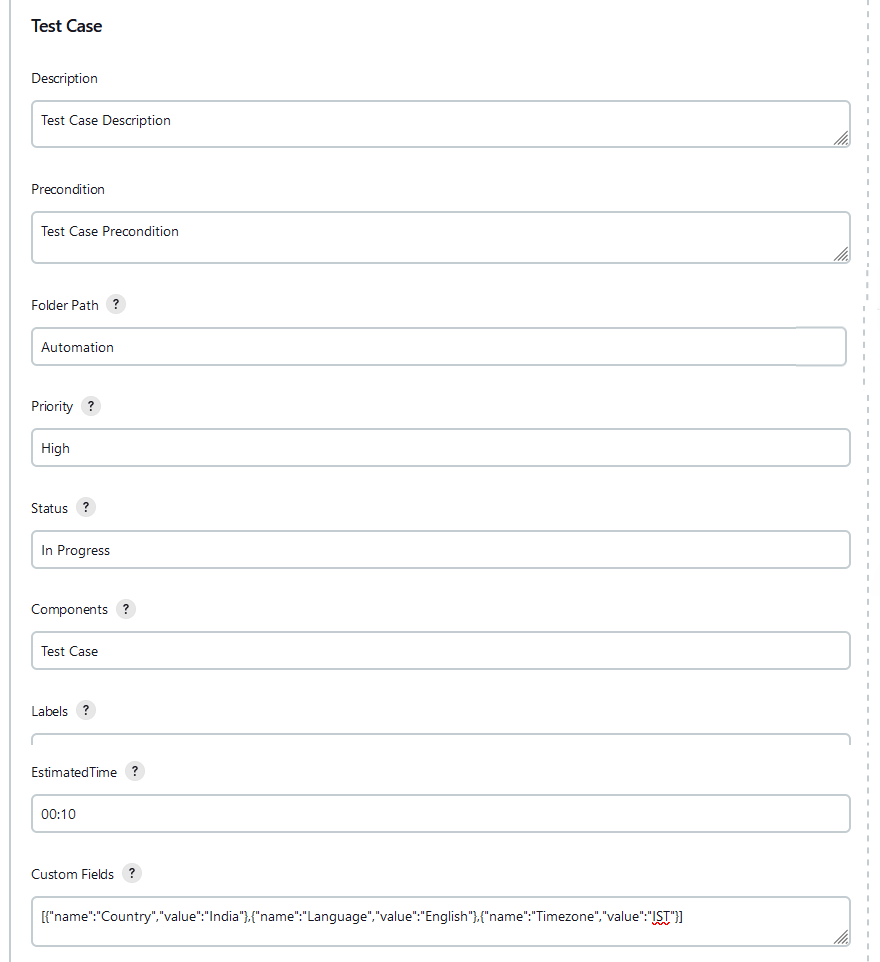Open the Custom Fields help icon
This screenshot has width=880, height=962.
pos(131,873)
